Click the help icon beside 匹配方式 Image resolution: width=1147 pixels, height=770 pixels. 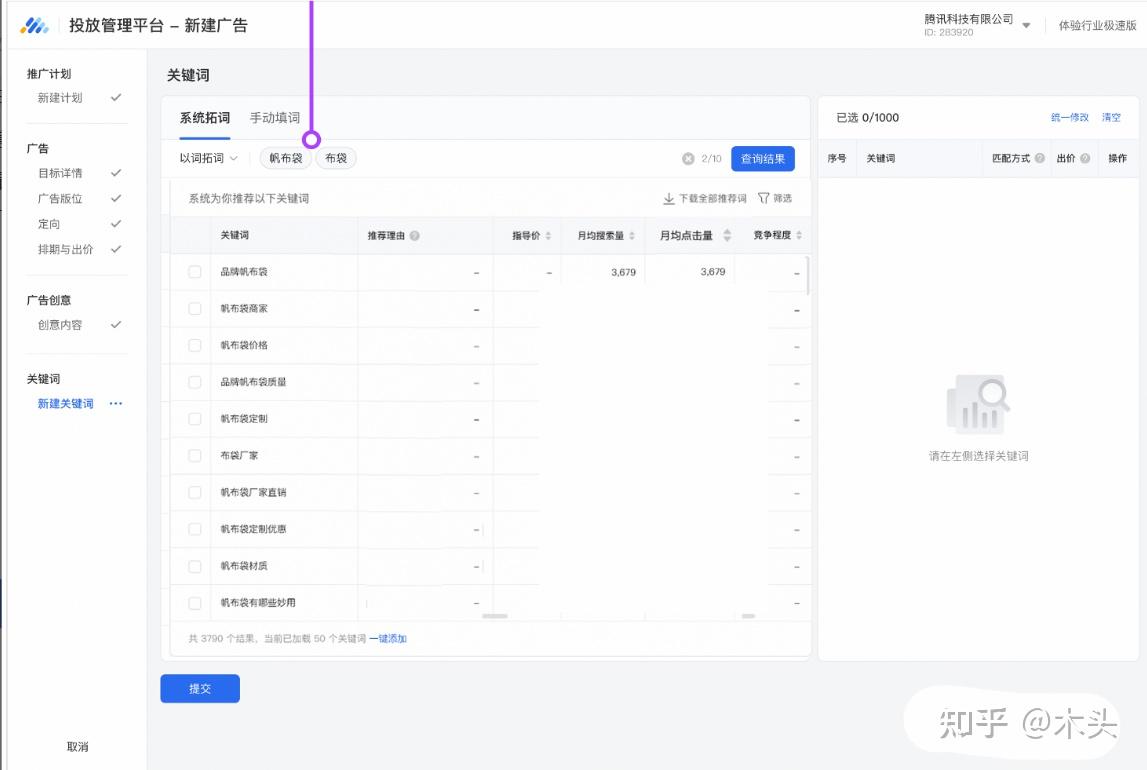pyautogui.click(x=1040, y=159)
